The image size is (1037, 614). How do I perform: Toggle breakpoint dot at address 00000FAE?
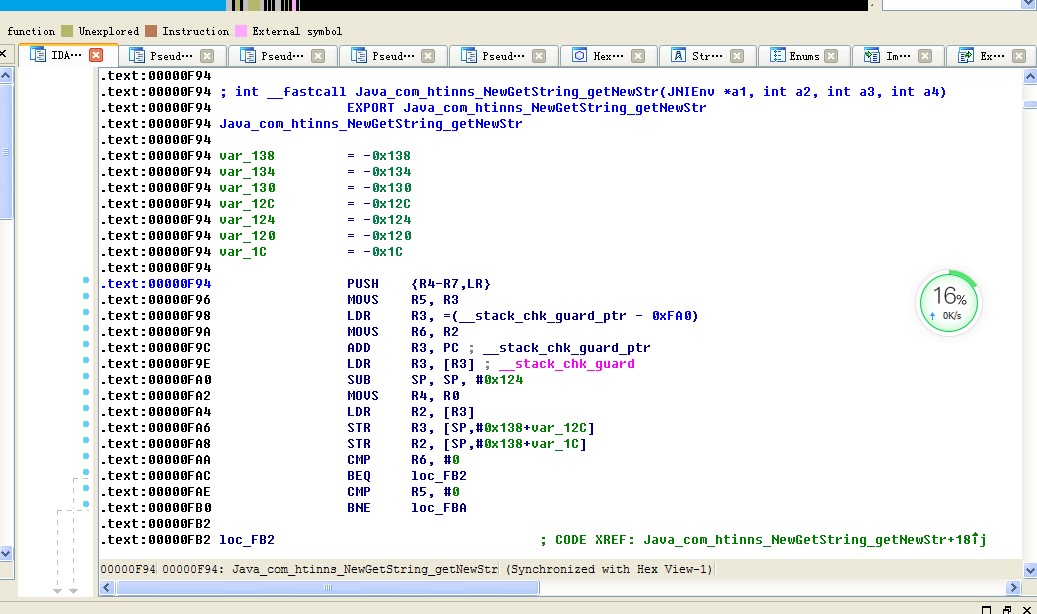(x=86, y=488)
